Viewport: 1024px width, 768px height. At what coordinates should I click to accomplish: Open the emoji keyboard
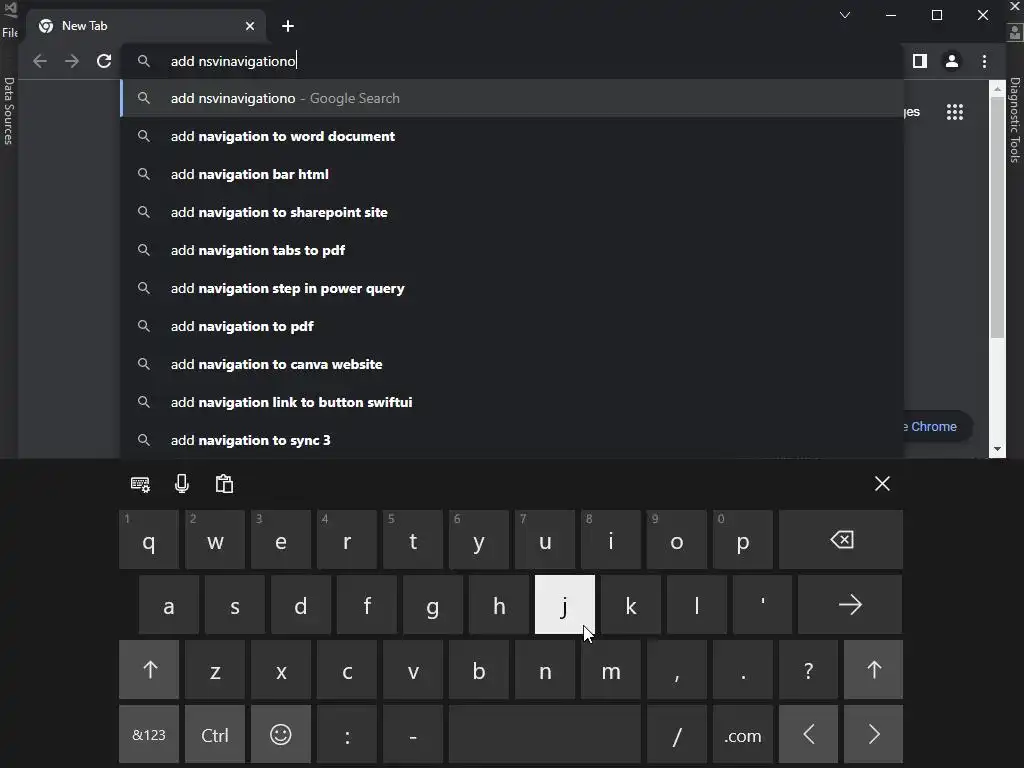click(281, 735)
